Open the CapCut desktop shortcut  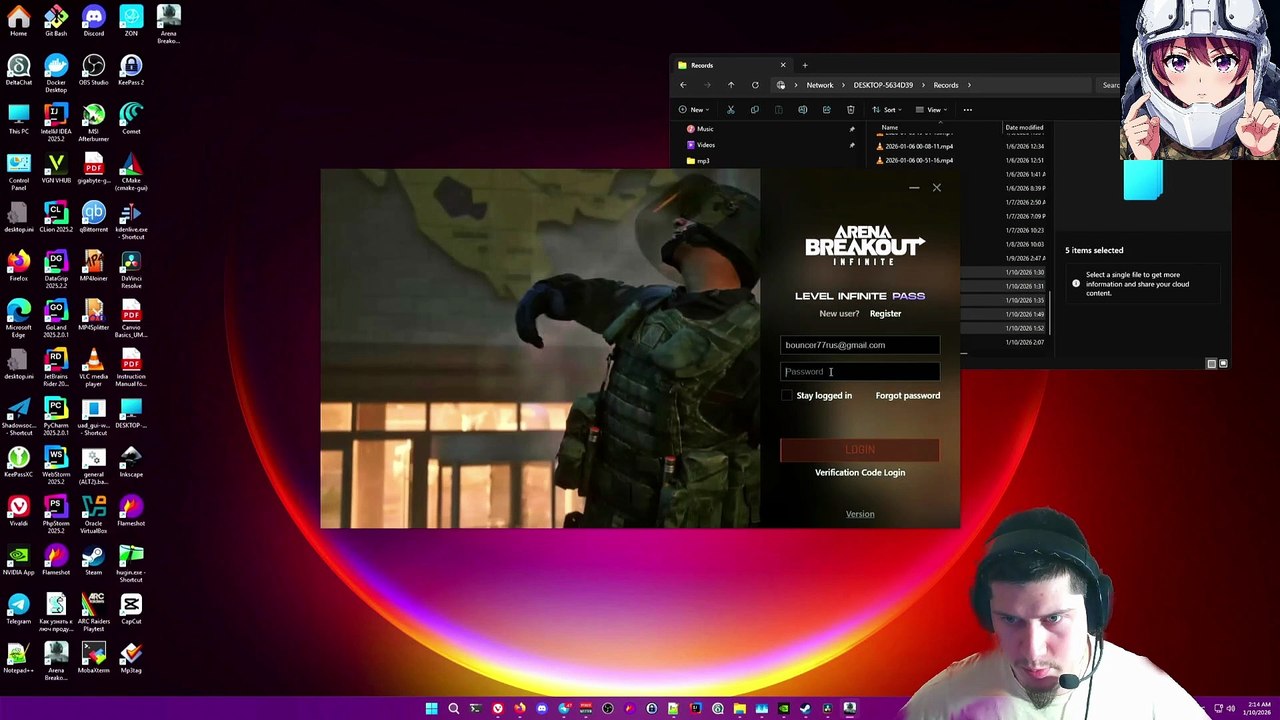click(x=131, y=609)
